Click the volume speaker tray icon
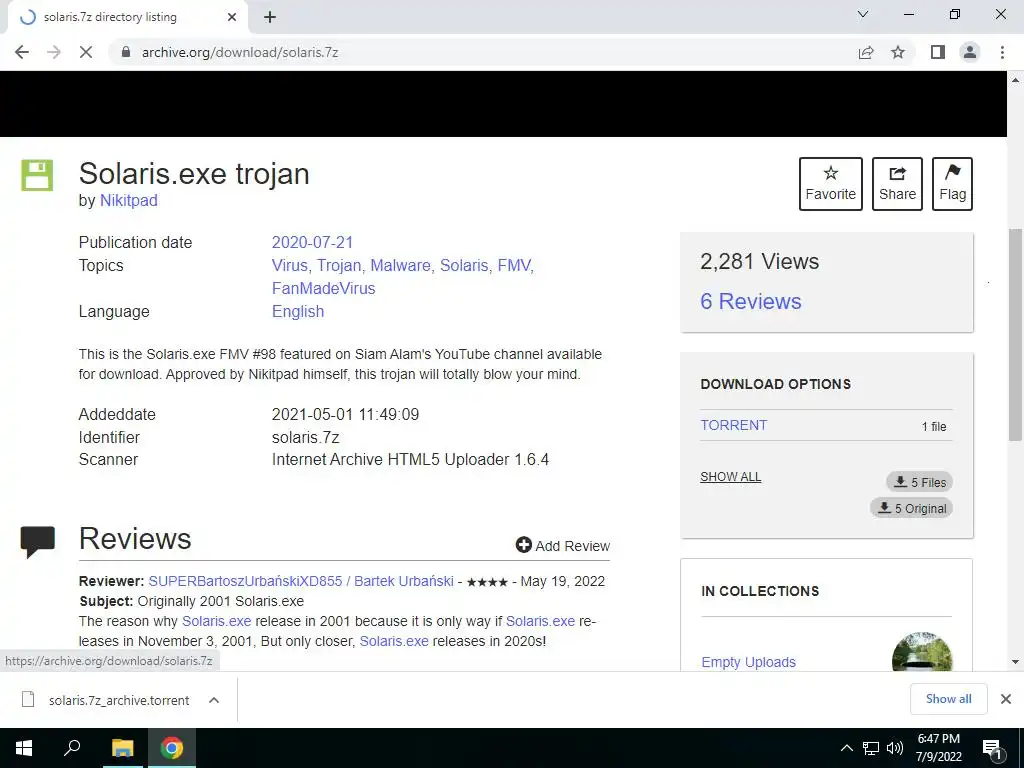 [895, 748]
